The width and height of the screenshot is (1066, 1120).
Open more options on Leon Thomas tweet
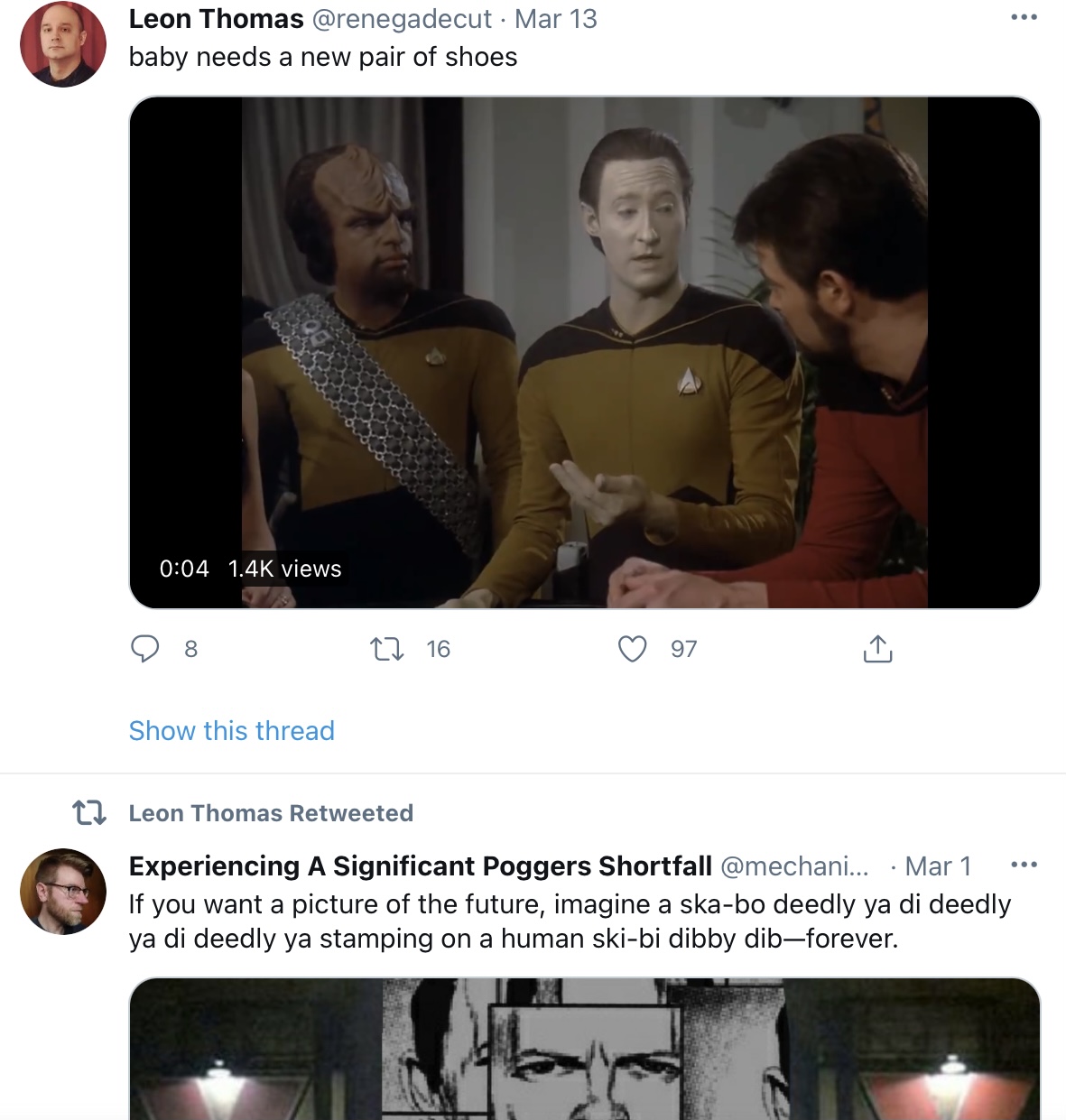[1024, 17]
